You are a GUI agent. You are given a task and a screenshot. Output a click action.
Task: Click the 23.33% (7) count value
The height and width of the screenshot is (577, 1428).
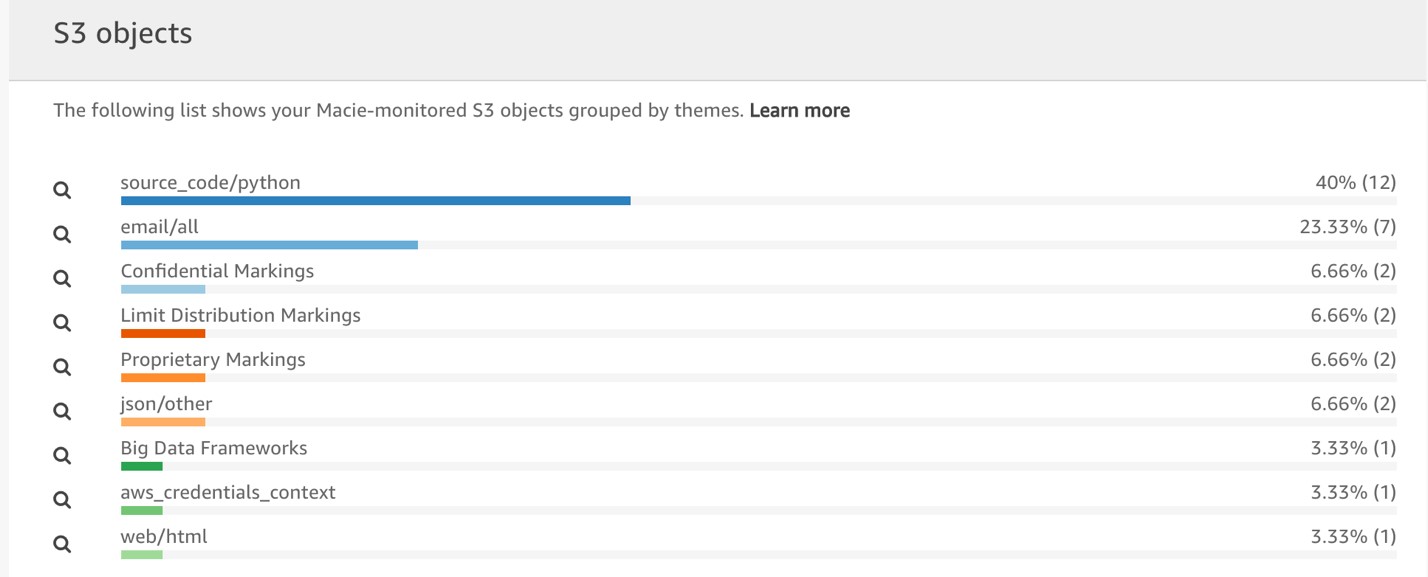1347,227
